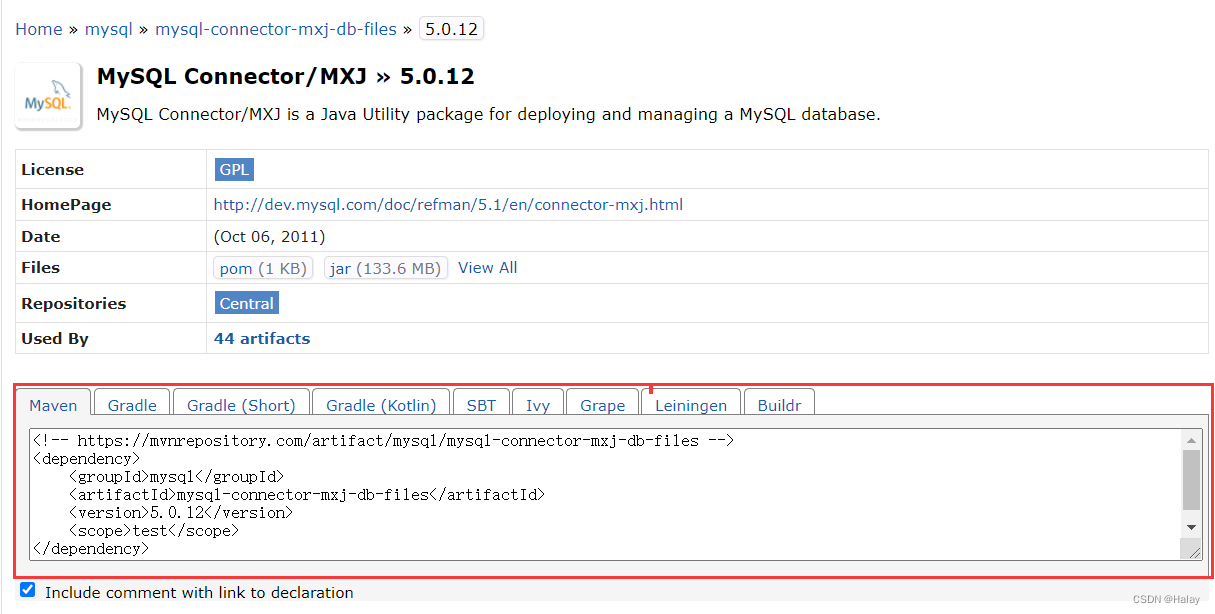Click the Used By row label
The image size is (1215, 614).
(55, 338)
